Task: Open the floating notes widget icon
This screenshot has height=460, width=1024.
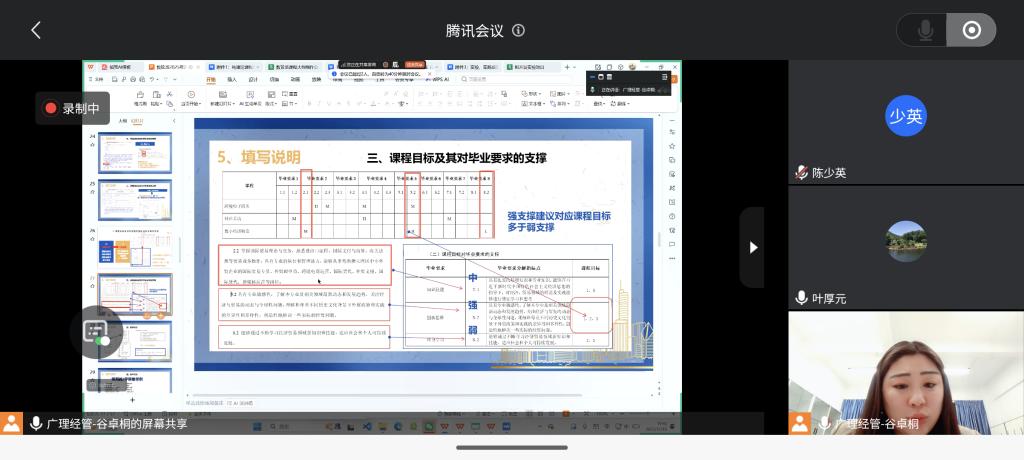Action: click(x=95, y=332)
